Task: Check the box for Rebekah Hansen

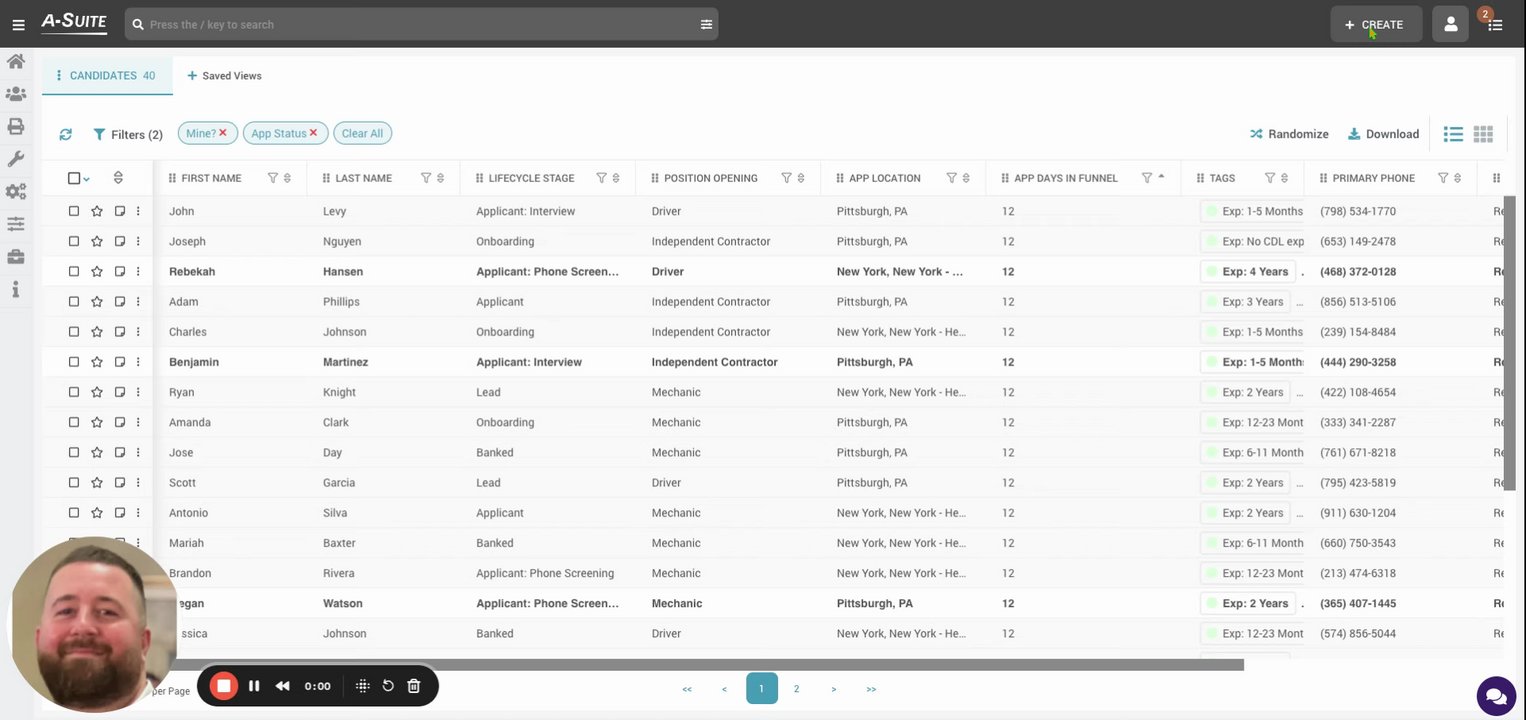Action: point(74,271)
